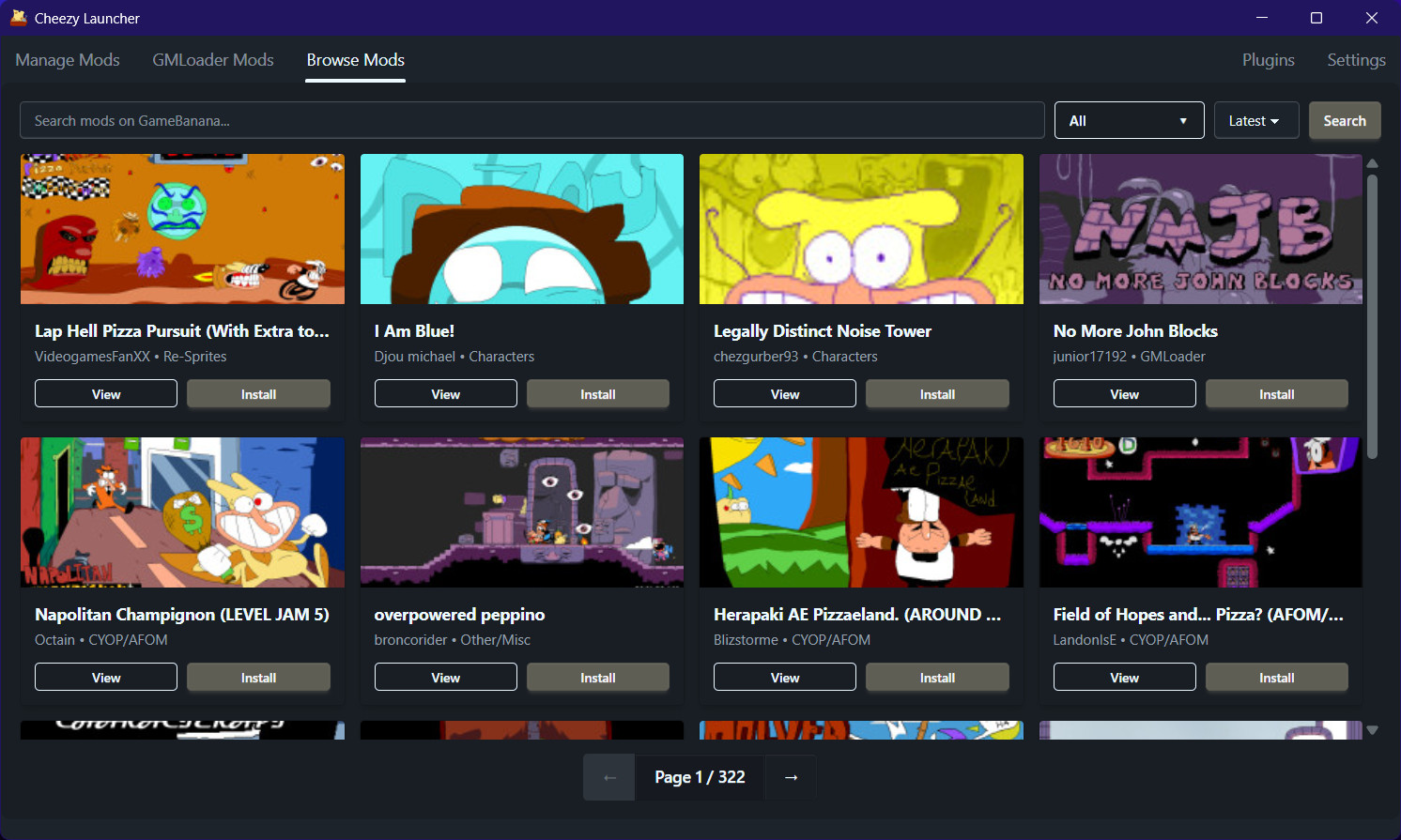Install the Field of Hopes and... Pizza? mod
The width and height of the screenshot is (1401, 840).
(1277, 678)
